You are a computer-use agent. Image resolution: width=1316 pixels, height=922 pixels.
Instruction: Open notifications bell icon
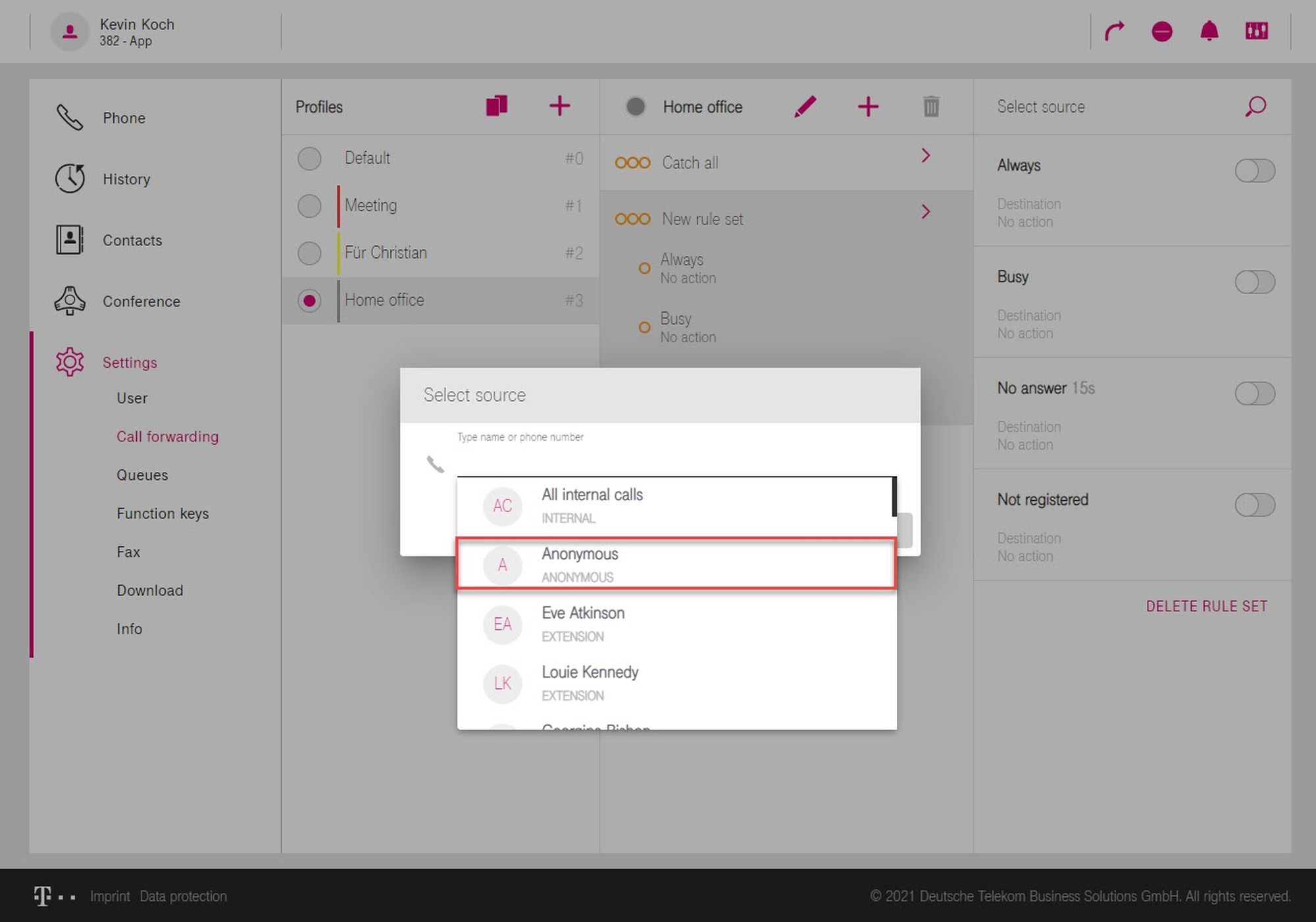point(1209,31)
